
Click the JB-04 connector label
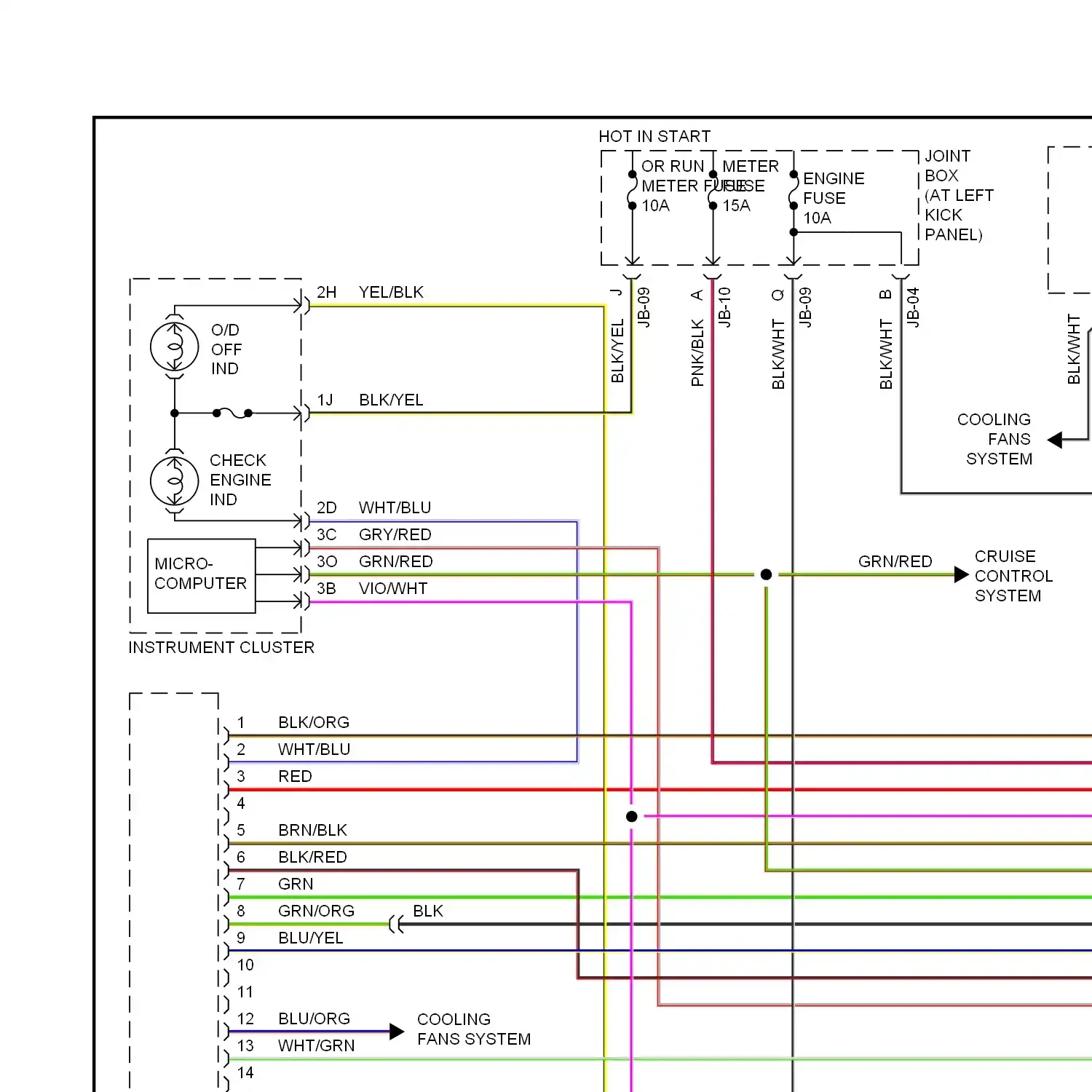pos(913,306)
